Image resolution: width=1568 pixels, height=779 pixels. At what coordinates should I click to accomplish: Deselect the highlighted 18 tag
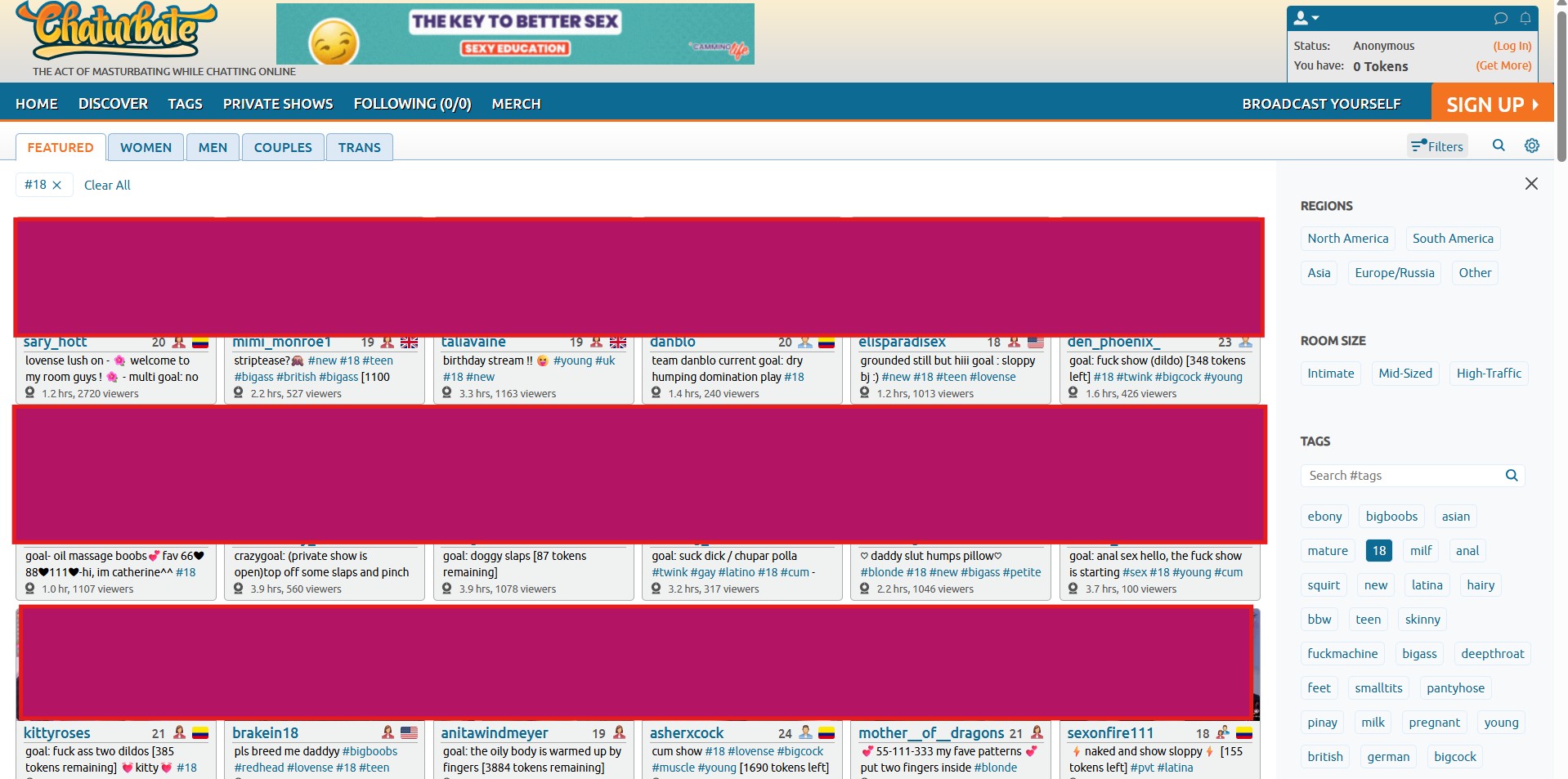1378,550
